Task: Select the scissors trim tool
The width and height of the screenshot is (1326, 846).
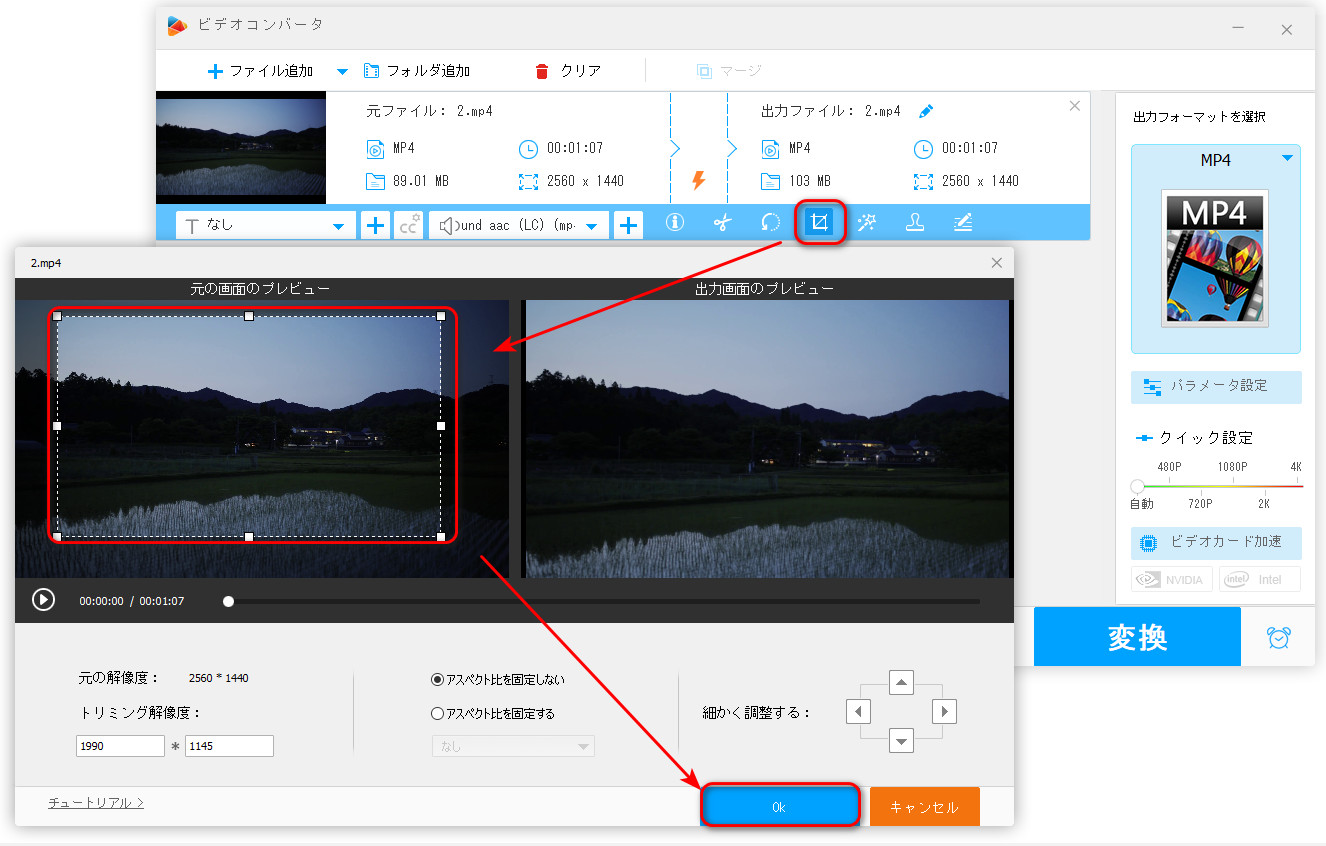Action: [x=723, y=223]
